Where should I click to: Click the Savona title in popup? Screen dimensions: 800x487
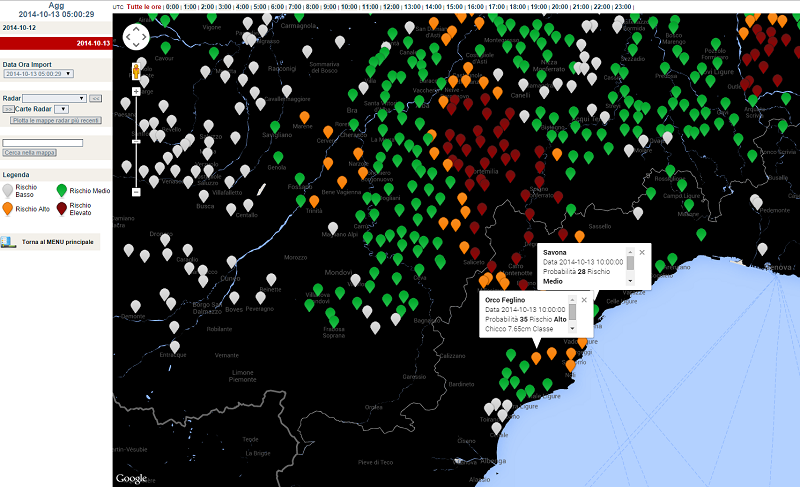pyautogui.click(x=555, y=252)
